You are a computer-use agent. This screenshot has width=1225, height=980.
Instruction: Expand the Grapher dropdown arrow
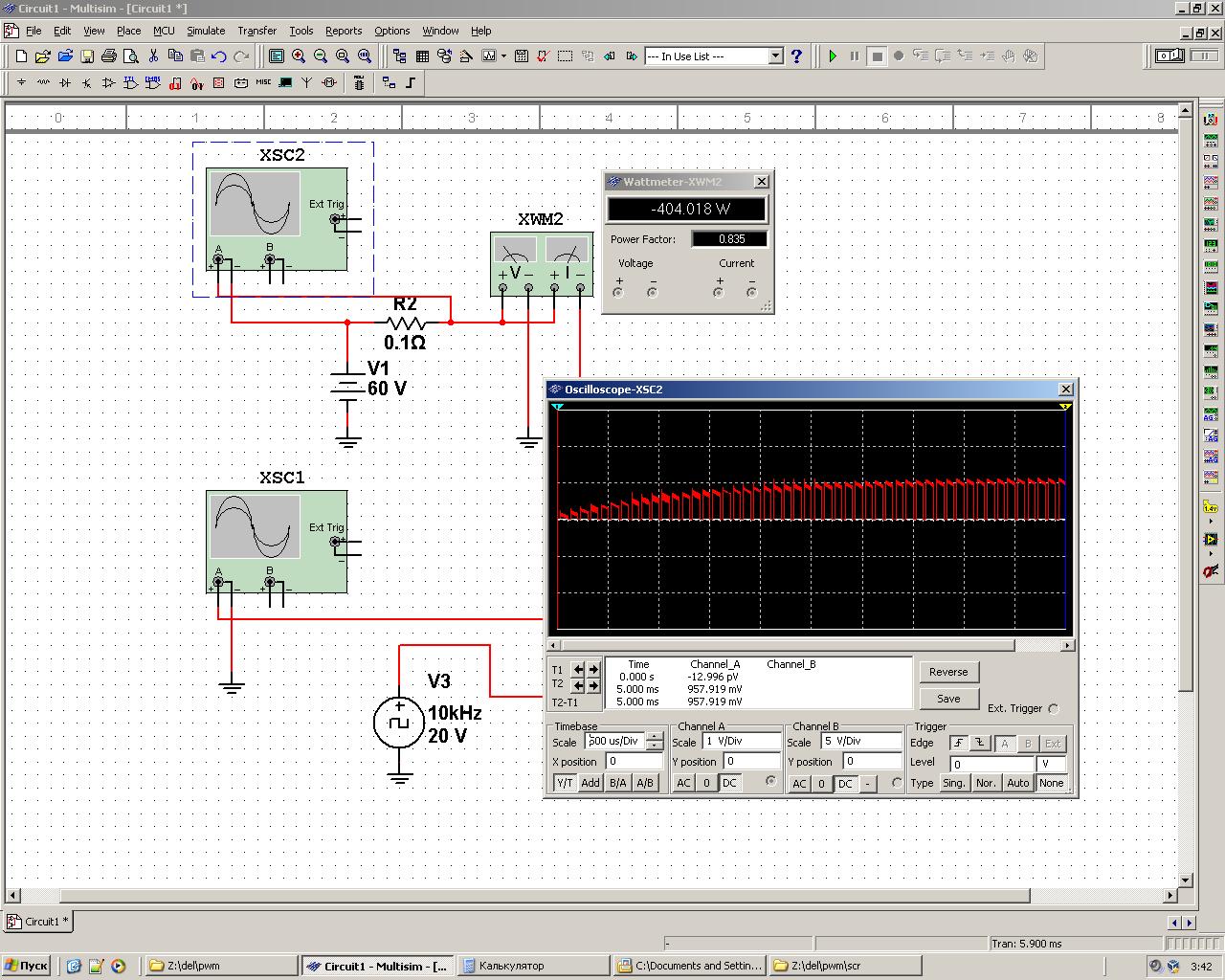(503, 56)
